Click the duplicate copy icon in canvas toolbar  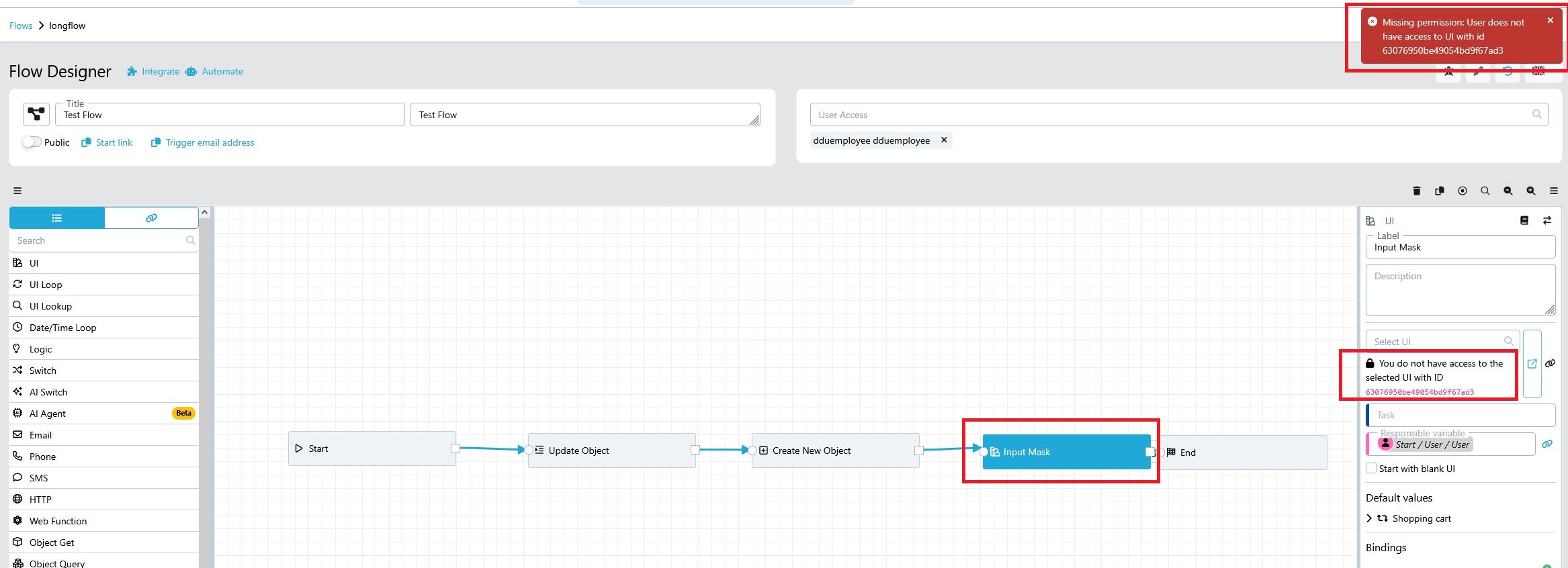(1440, 191)
